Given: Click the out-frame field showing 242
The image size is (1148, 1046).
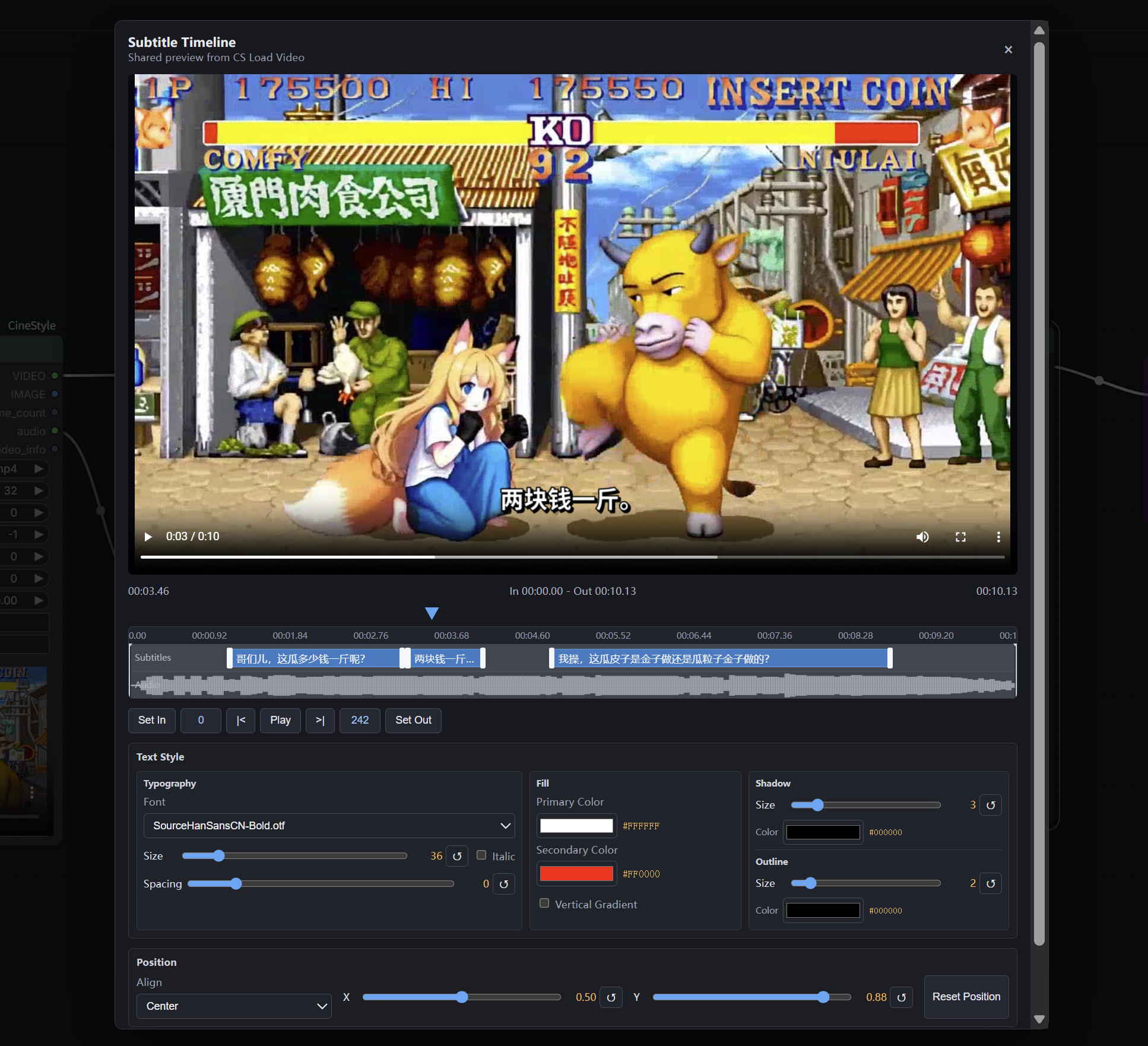Looking at the screenshot, I should 360,720.
